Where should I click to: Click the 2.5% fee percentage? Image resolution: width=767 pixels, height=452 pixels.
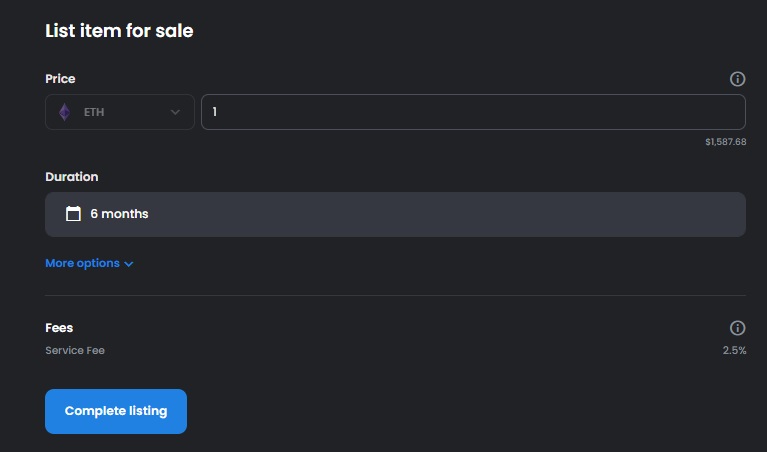[734, 350]
